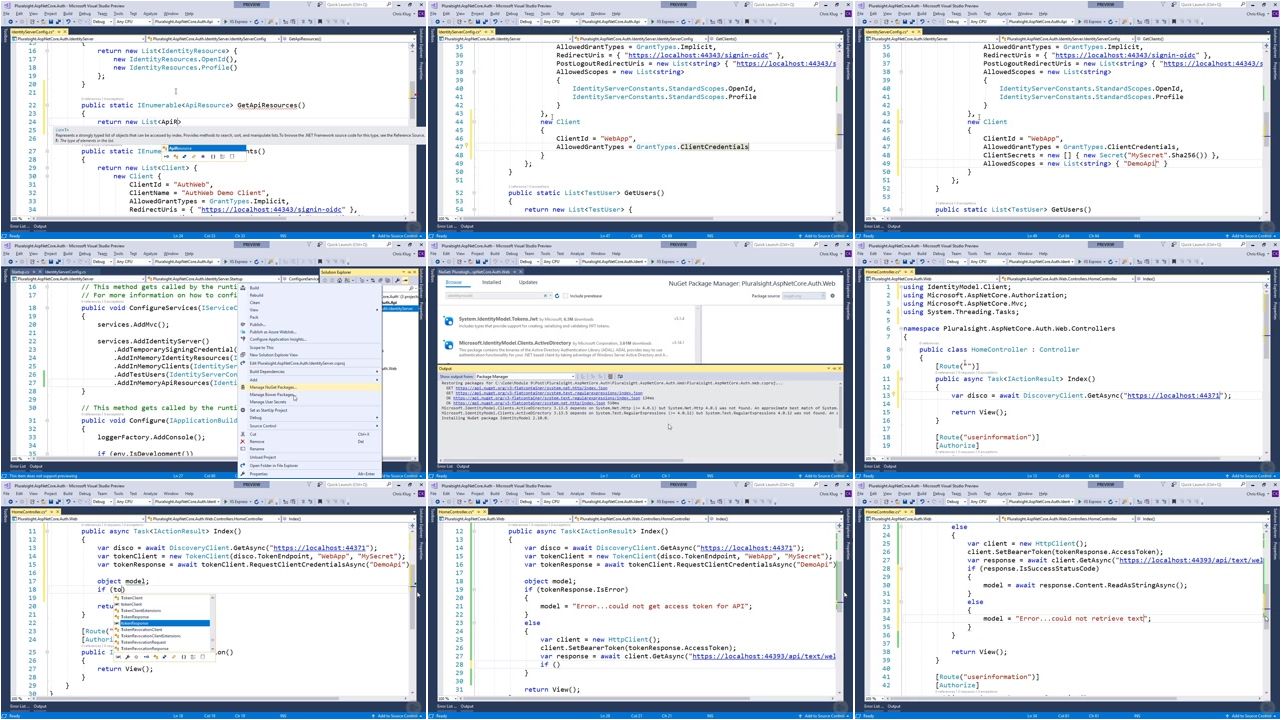
Task: Switch to the Installed tab in NuGet Package Manager
Action: click(491, 282)
